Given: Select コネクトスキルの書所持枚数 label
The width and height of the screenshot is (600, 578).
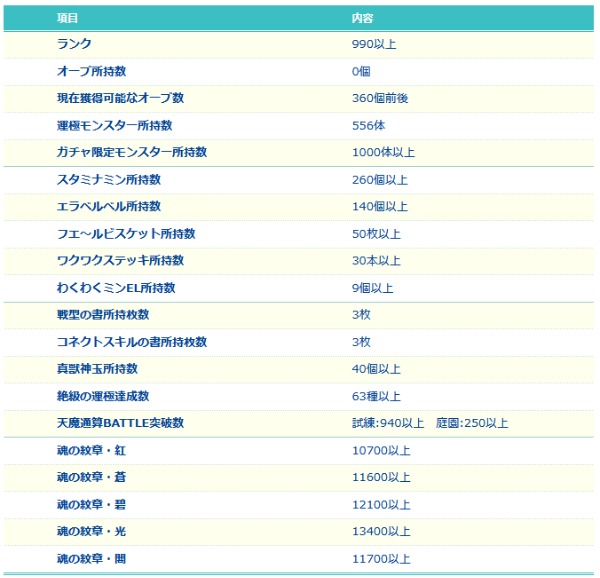Looking at the screenshot, I should point(132,342).
